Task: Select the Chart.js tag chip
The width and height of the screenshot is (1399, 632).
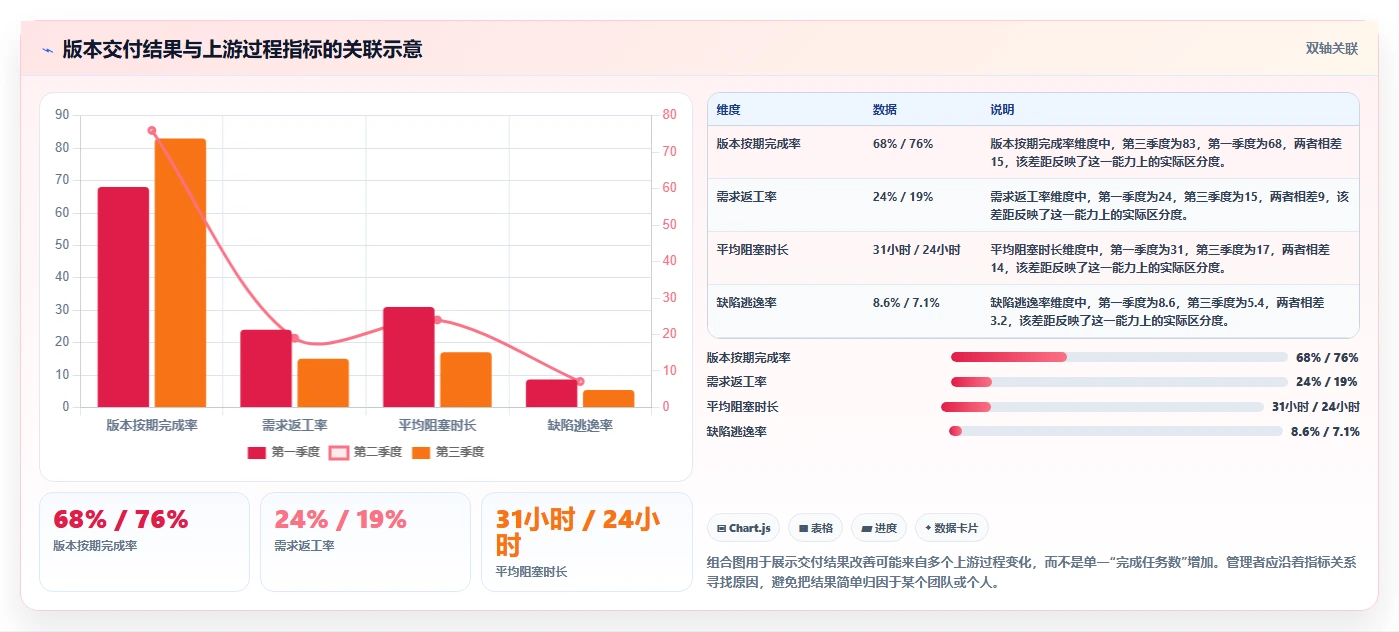Action: (x=743, y=528)
